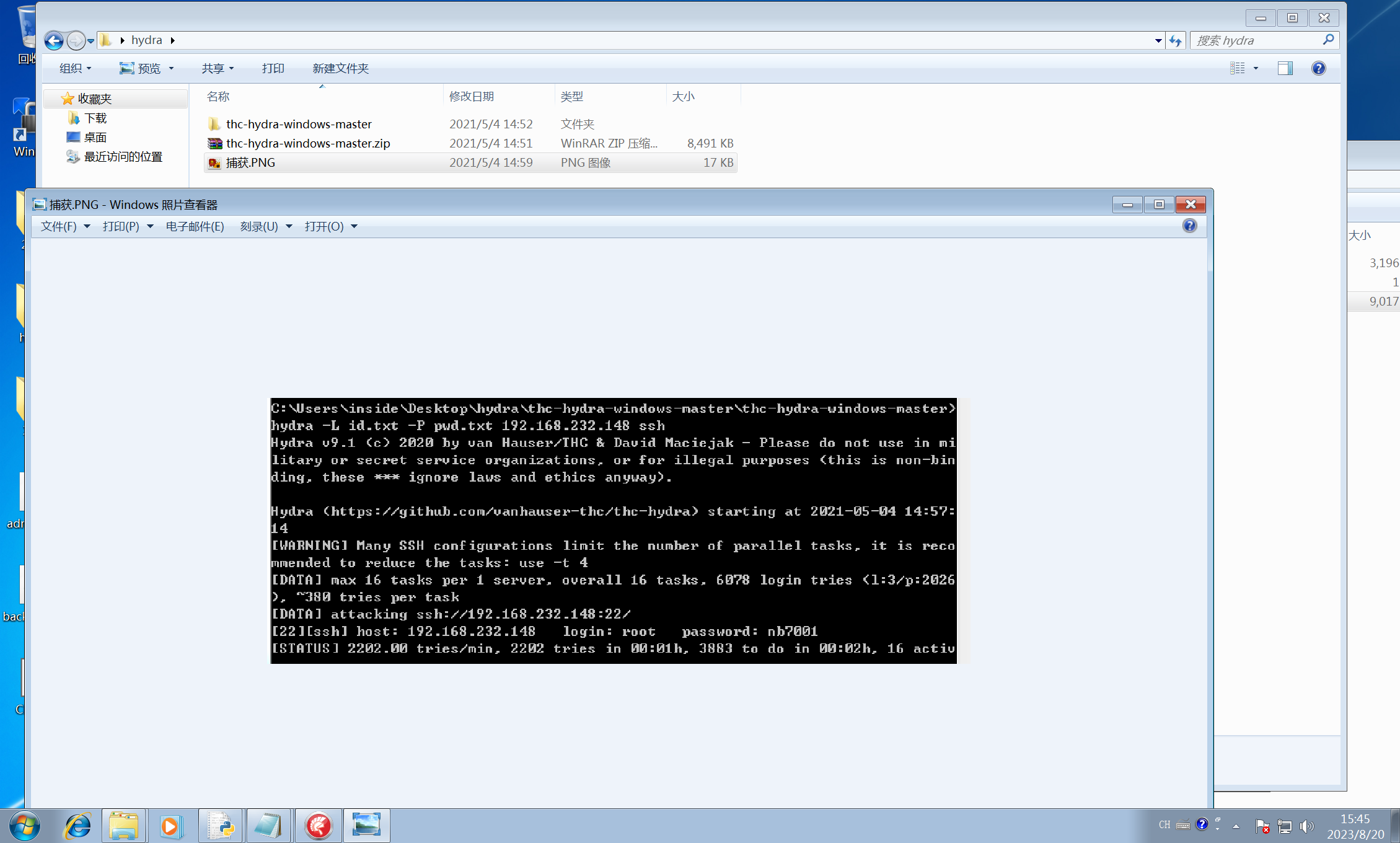Open the 组织 menu

click(75, 68)
